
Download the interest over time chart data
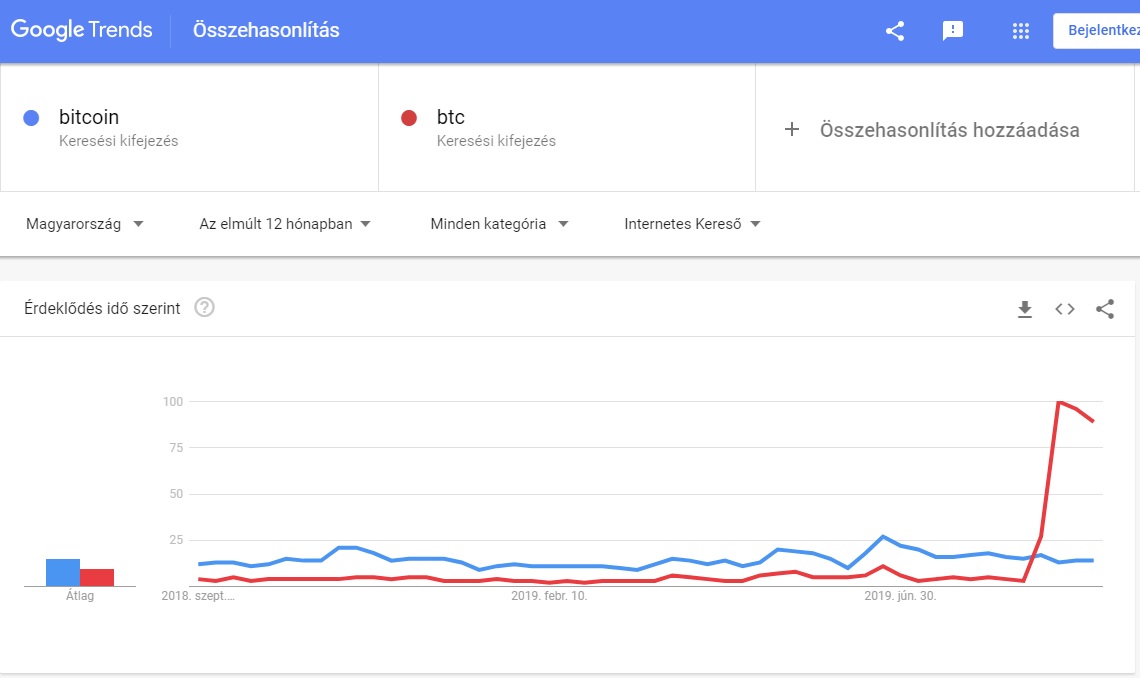[1025, 309]
